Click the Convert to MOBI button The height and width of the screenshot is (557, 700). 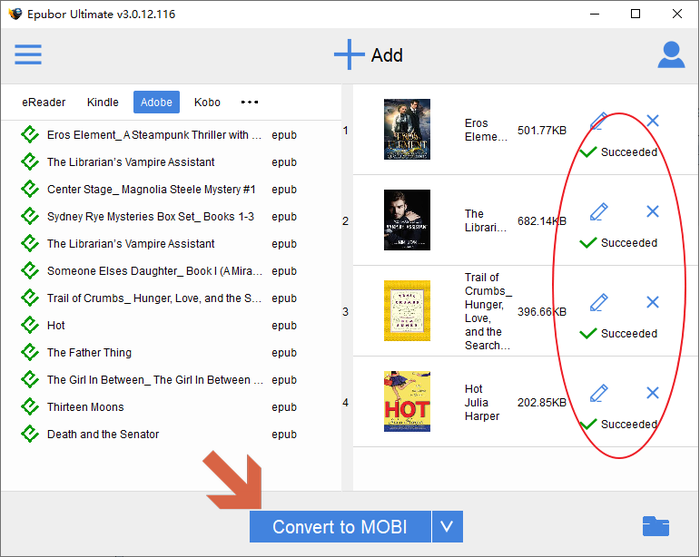[340, 527]
